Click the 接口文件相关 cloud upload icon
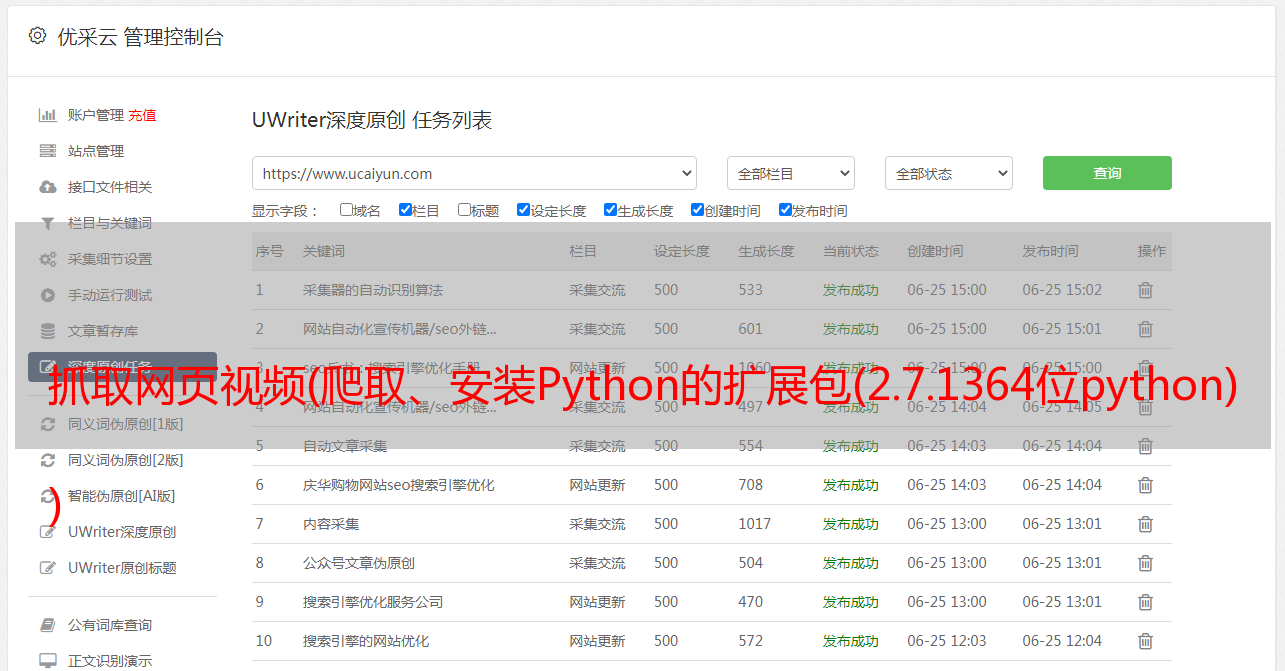Viewport: 1285px width, 671px height. click(47, 187)
